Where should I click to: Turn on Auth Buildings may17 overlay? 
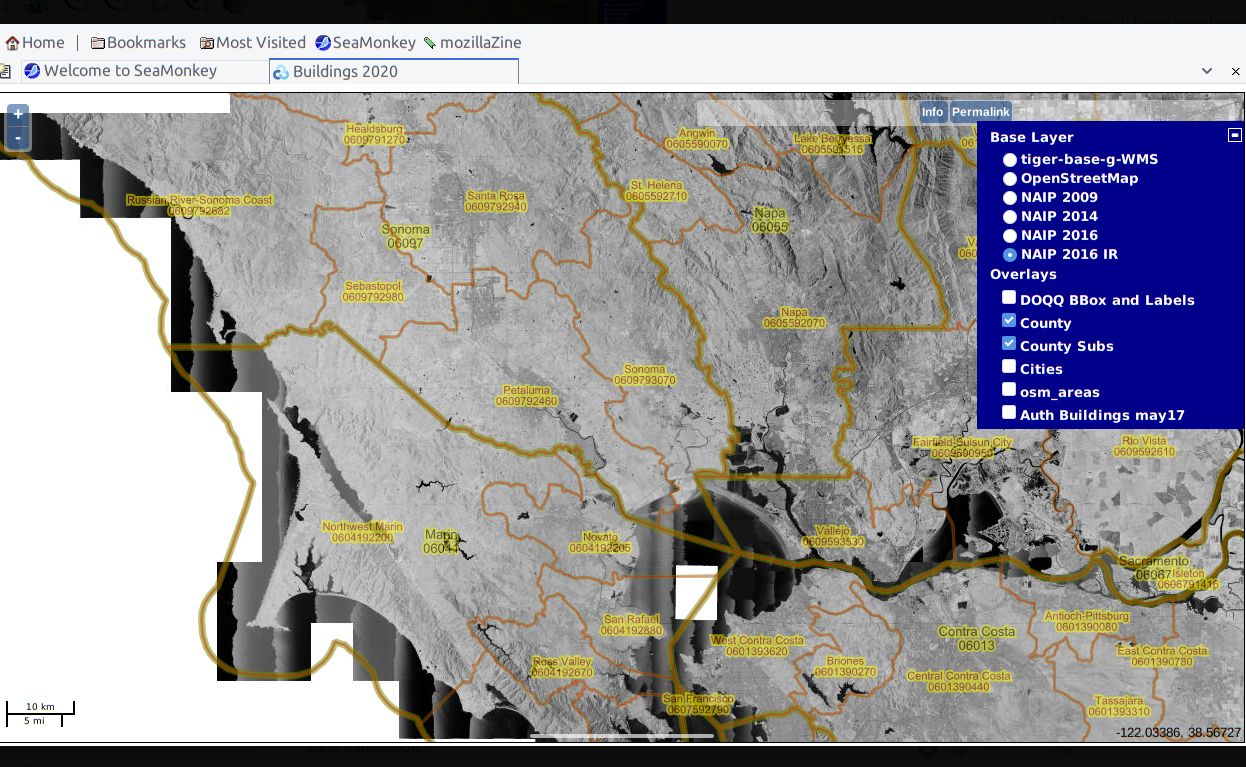(x=1009, y=413)
